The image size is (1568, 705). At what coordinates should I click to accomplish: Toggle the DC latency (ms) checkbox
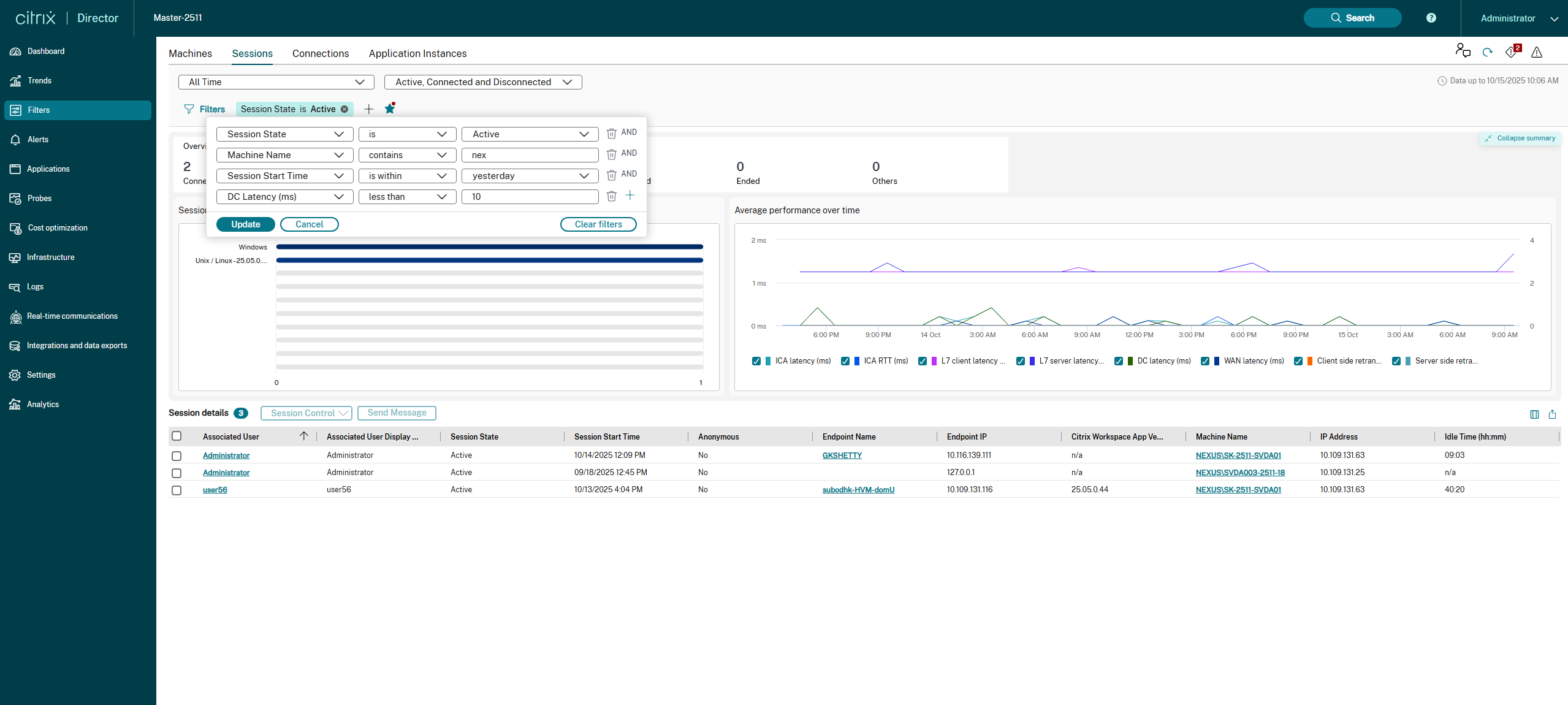point(1118,361)
